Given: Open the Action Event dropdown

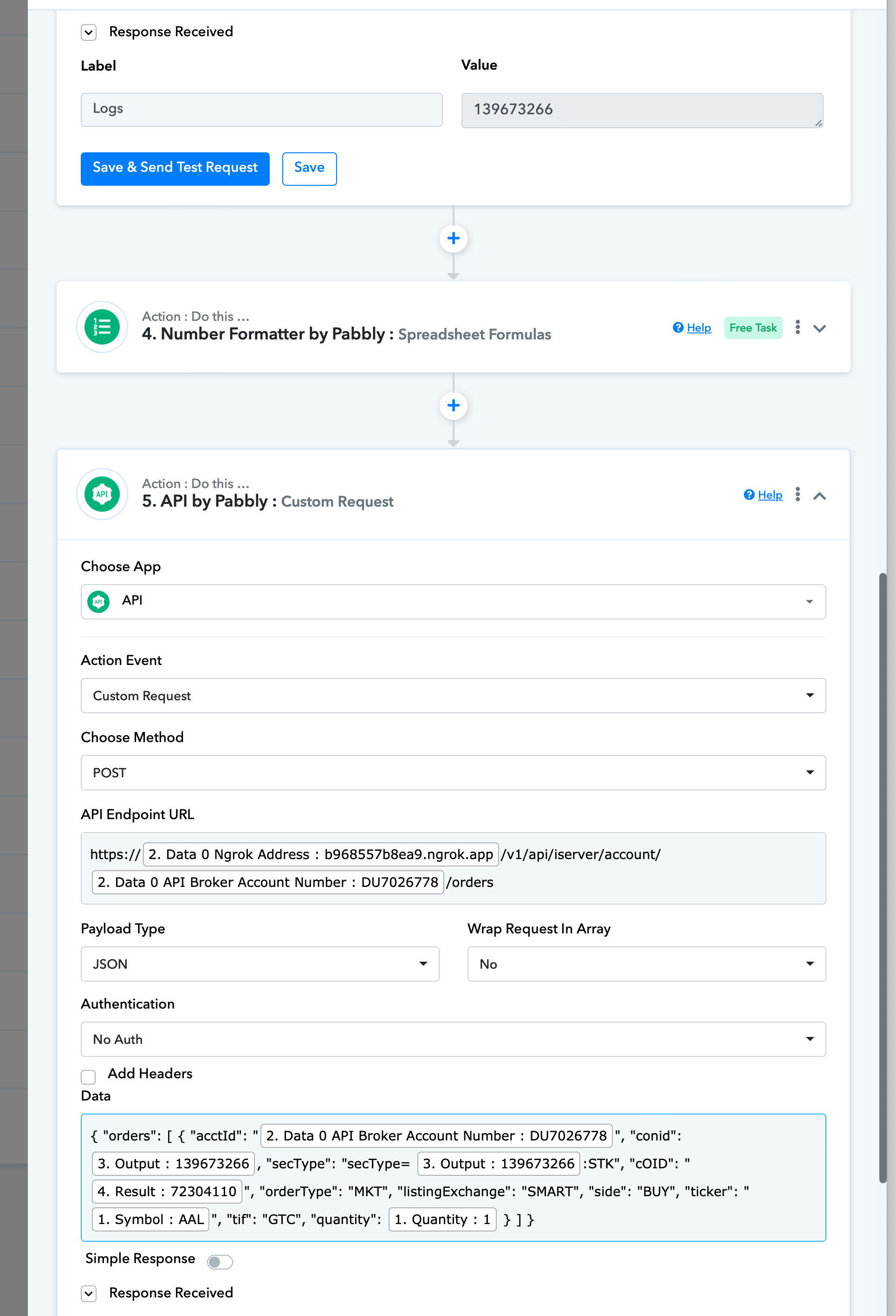Looking at the screenshot, I should pyautogui.click(x=454, y=695).
